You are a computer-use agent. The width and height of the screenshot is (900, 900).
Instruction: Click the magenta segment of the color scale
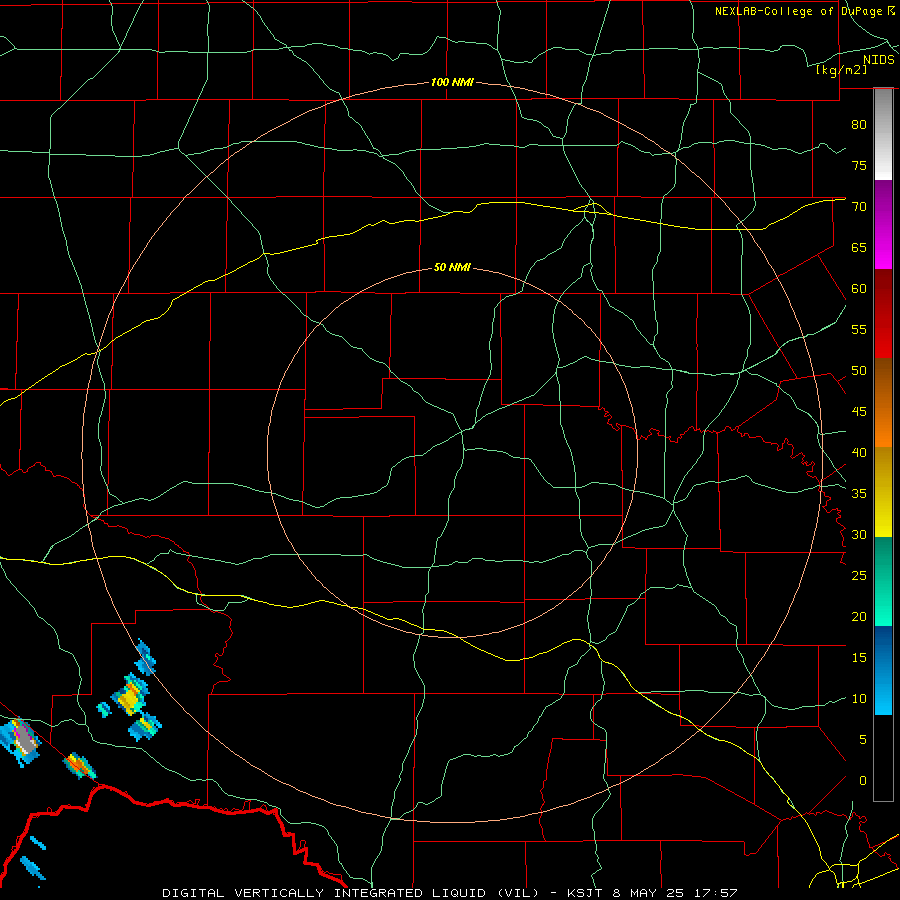(883, 224)
